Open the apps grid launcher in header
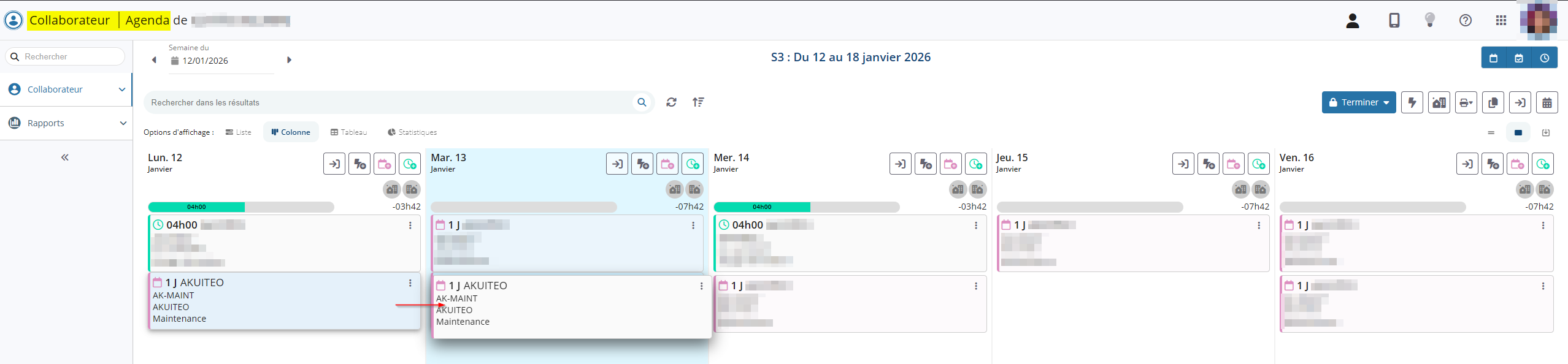 tap(1501, 20)
